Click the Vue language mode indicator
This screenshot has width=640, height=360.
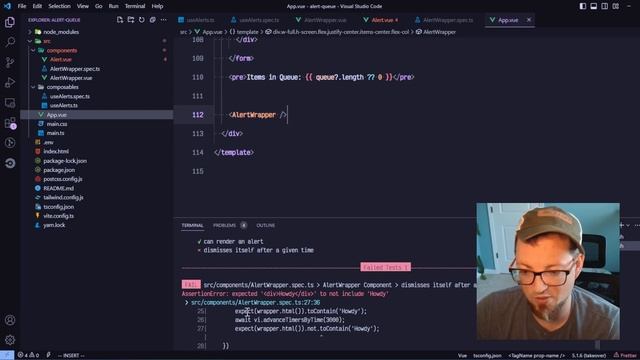462,356
